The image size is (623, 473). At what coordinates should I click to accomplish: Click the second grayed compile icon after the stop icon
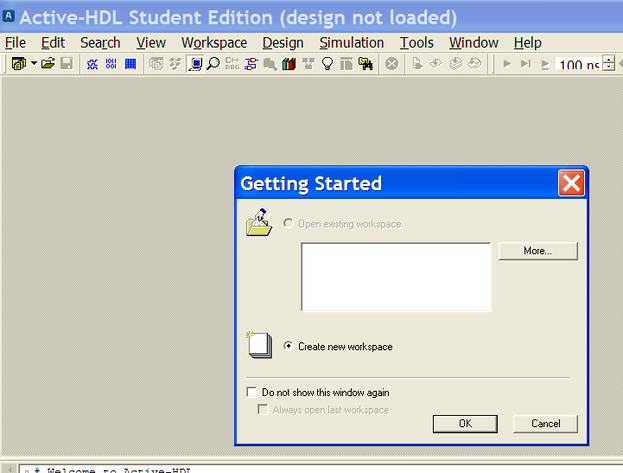click(x=436, y=64)
